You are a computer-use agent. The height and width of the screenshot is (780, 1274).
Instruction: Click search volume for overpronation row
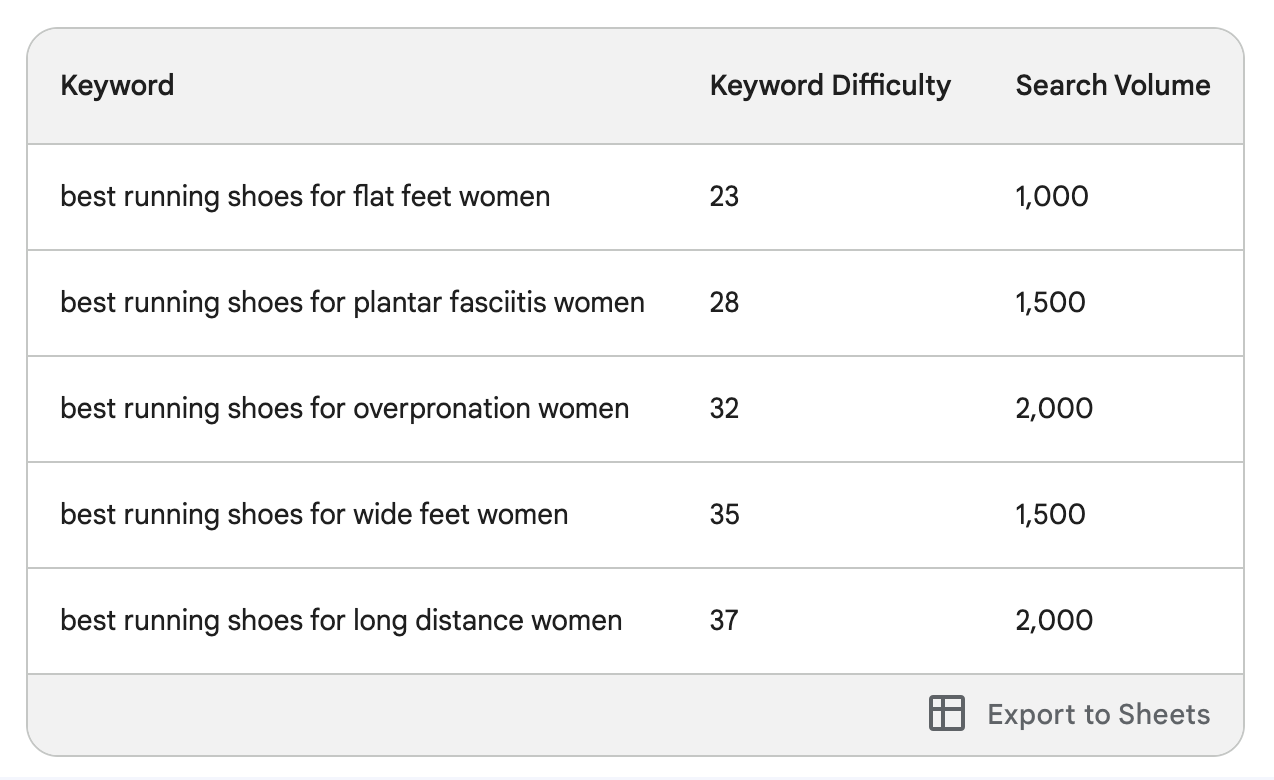1054,408
